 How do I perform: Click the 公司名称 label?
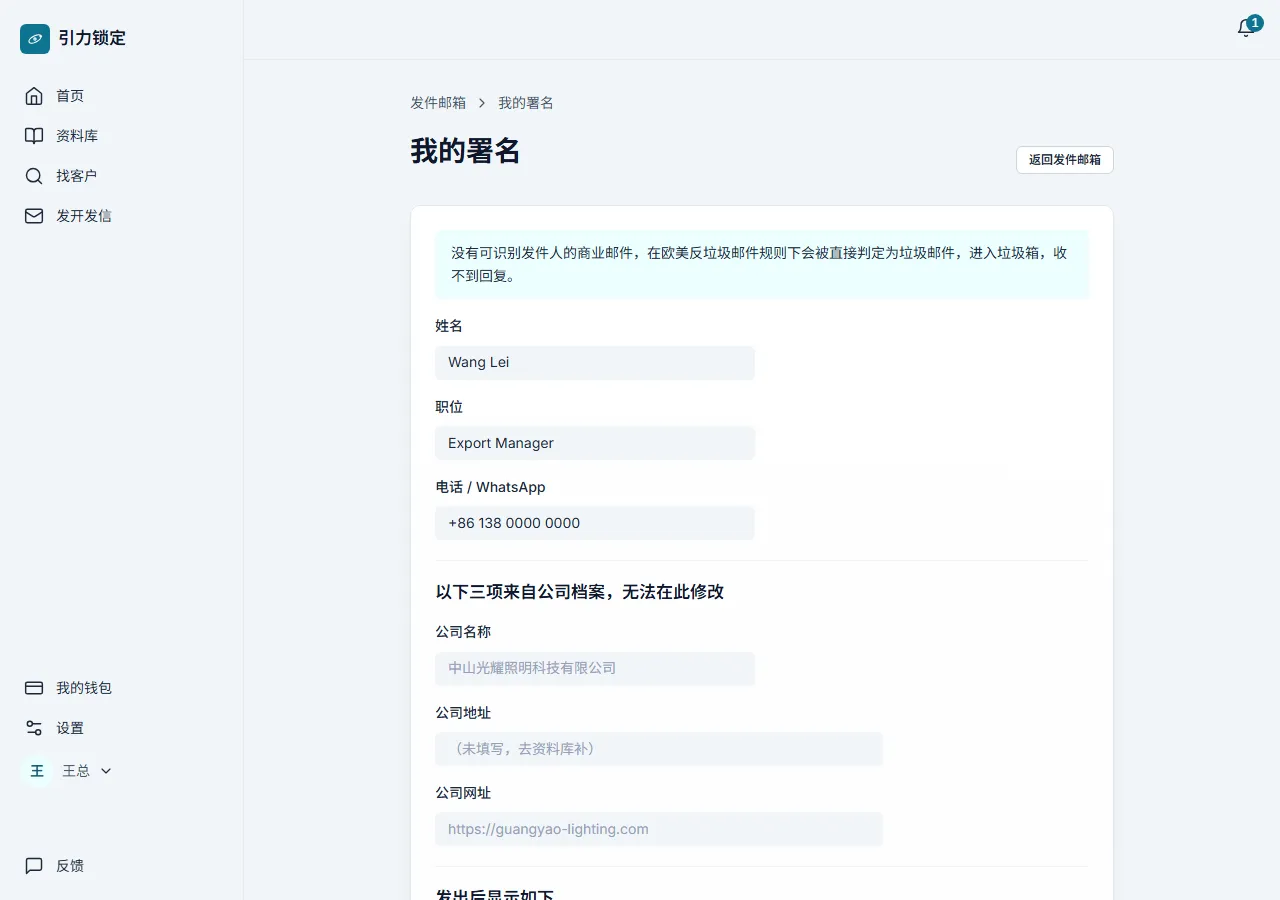coord(463,632)
